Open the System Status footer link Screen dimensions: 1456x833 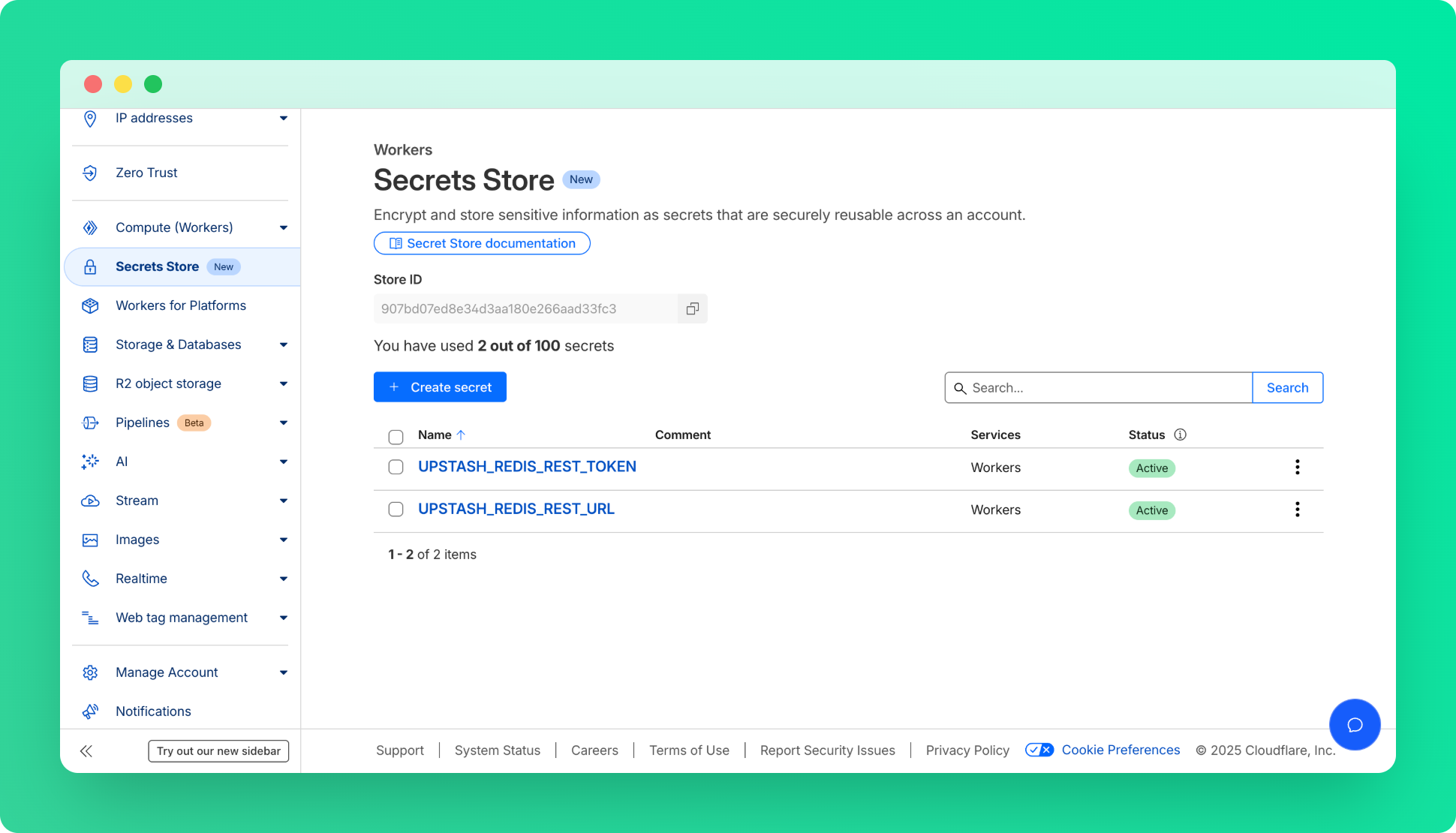coord(497,750)
